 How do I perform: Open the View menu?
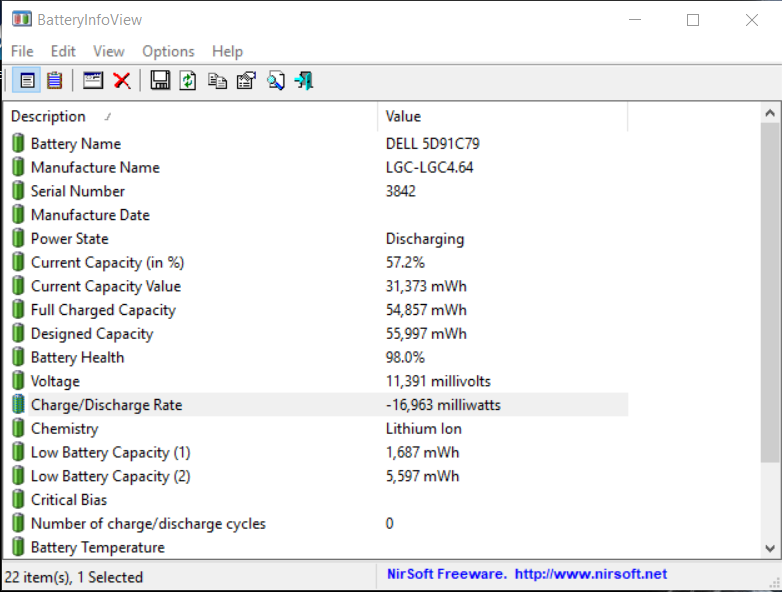tap(109, 51)
